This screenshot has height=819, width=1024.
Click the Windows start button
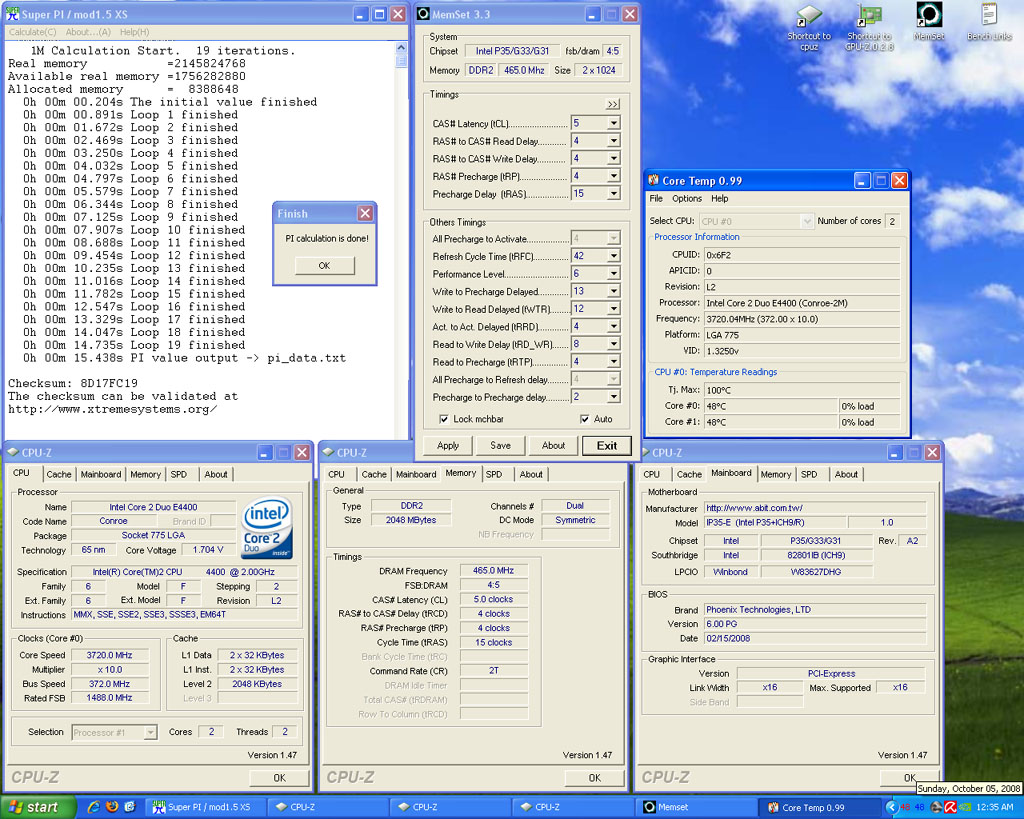(37, 807)
